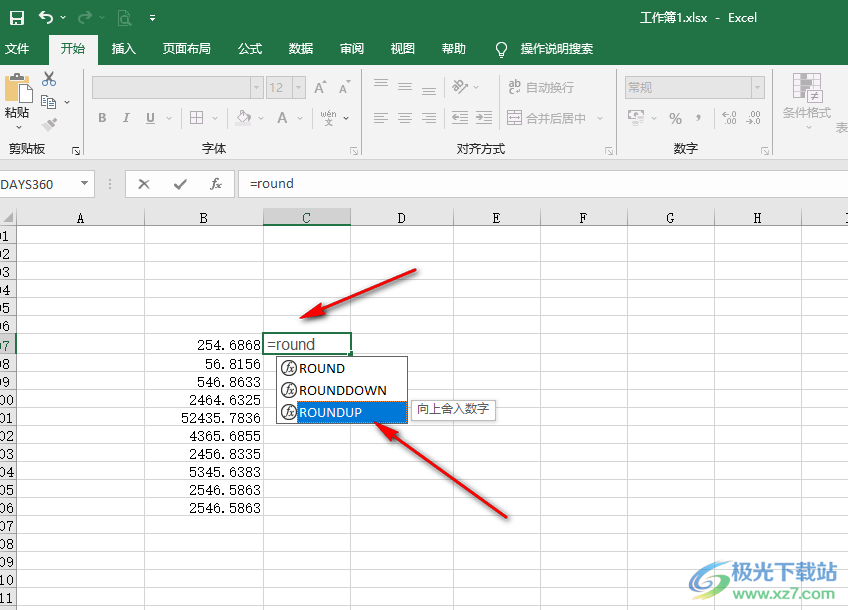The height and width of the screenshot is (610, 848).
Task: Open the 帮助 ribbon tab
Action: click(453, 49)
